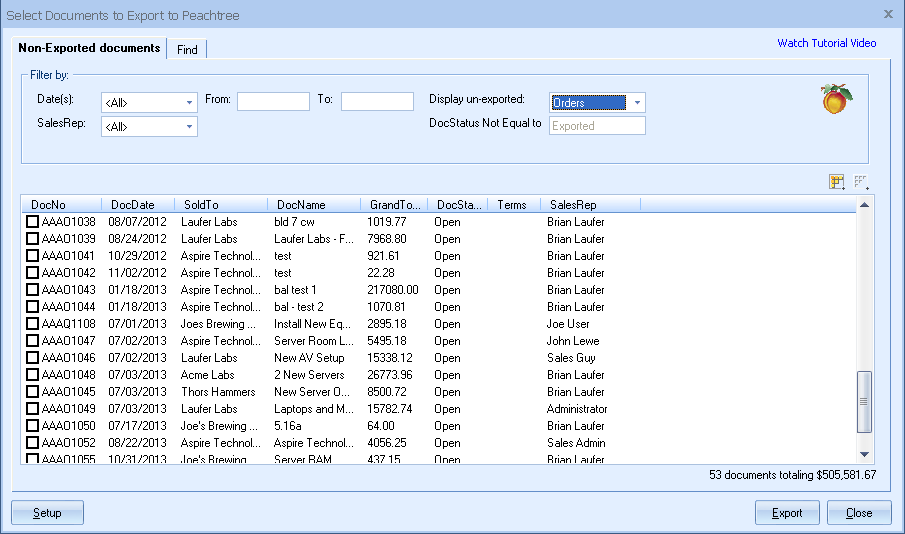Image resolution: width=905 pixels, height=534 pixels.
Task: Click the scrollbar up arrow in the document list
Action: [865, 203]
